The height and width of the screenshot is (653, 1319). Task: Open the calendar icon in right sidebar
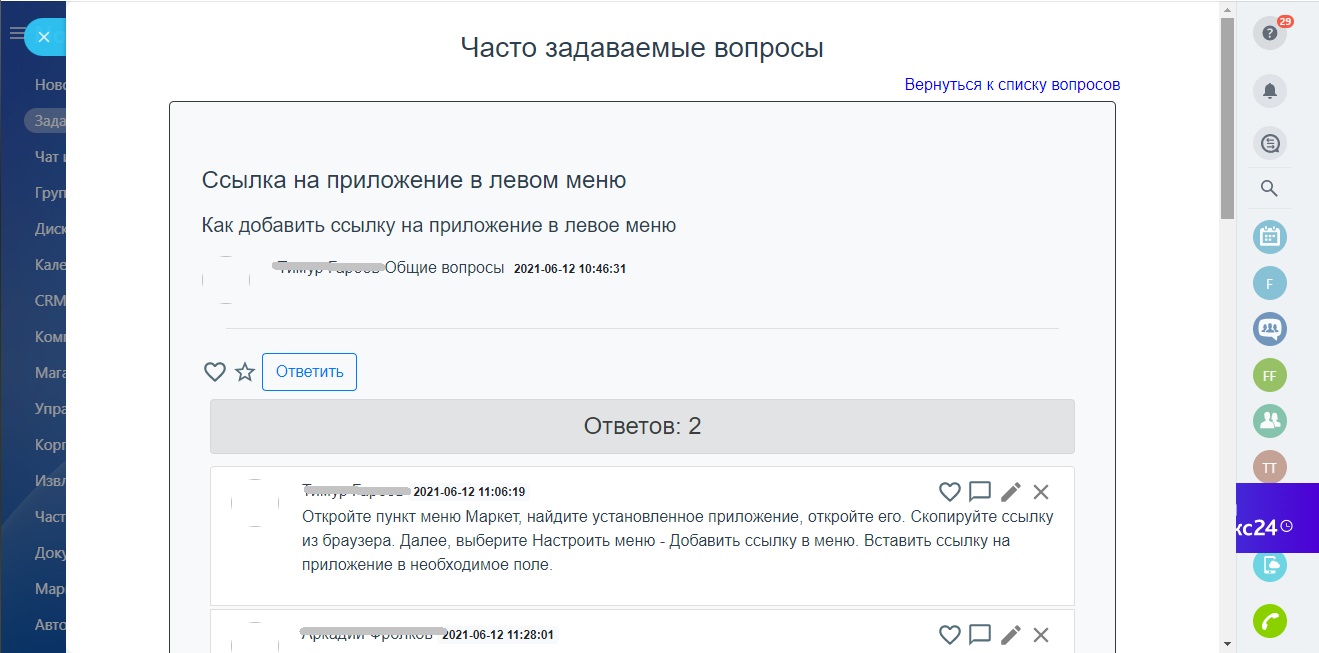pyautogui.click(x=1270, y=237)
